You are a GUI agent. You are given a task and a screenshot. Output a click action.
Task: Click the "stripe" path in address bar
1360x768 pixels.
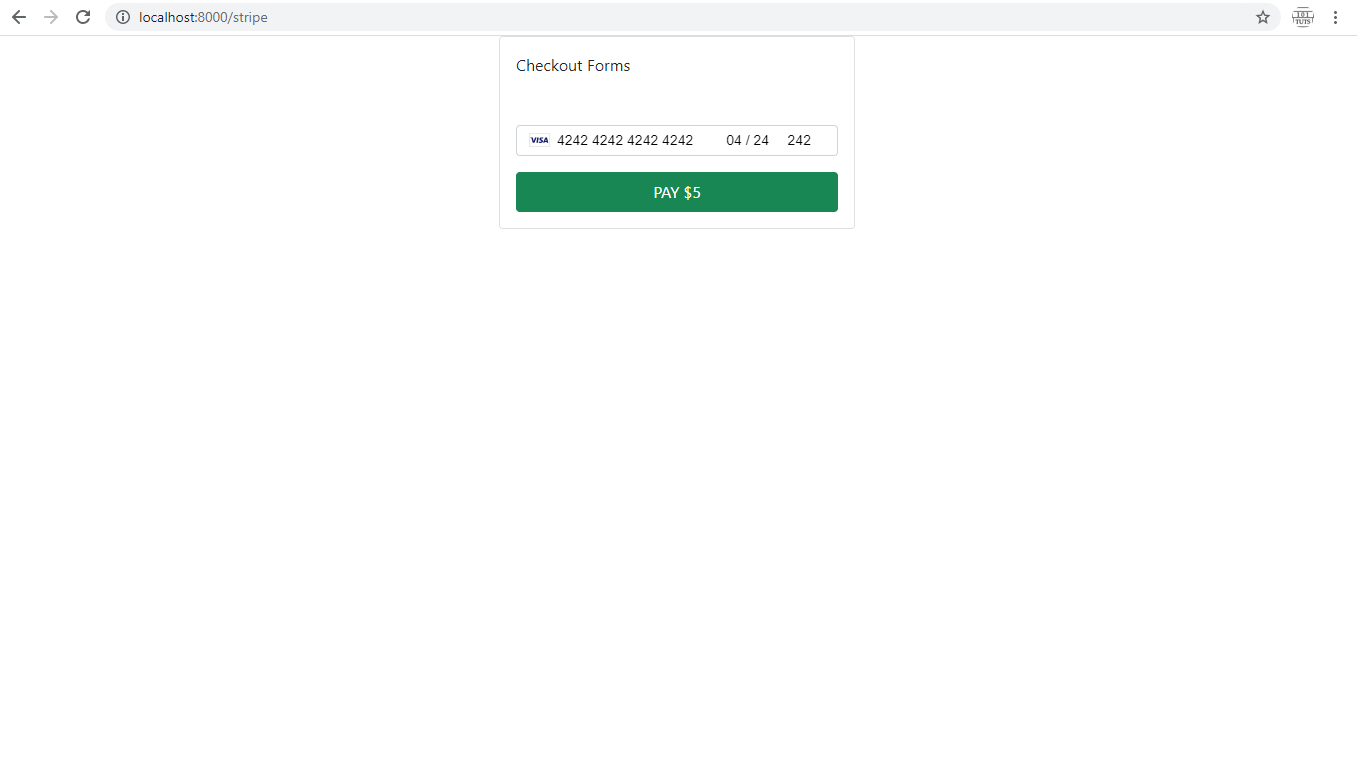point(250,17)
